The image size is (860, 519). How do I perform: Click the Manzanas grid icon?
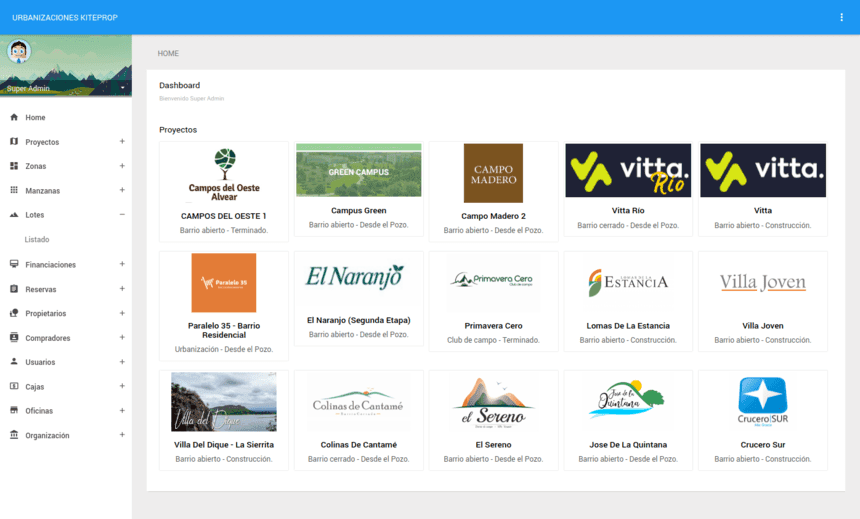click(x=14, y=190)
